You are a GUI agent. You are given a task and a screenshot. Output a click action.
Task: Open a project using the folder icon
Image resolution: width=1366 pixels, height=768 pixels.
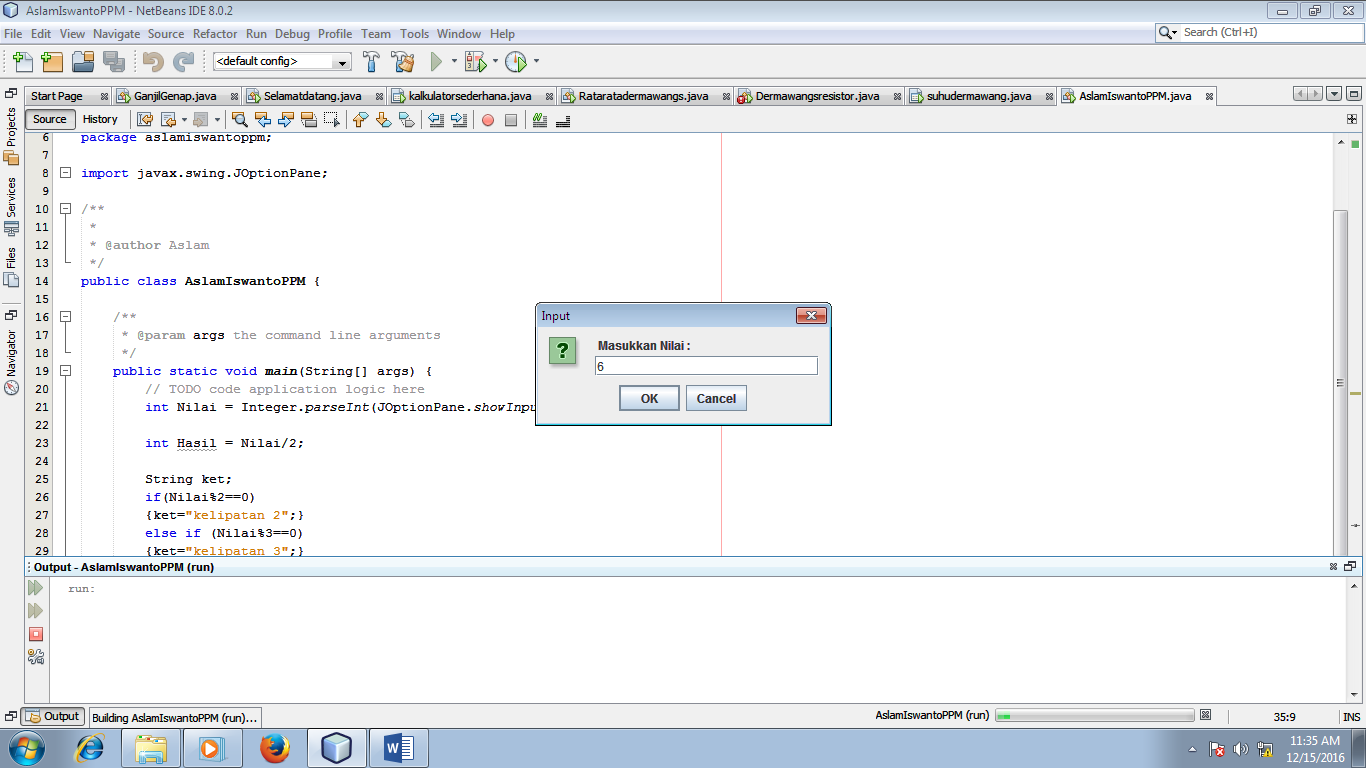83,62
